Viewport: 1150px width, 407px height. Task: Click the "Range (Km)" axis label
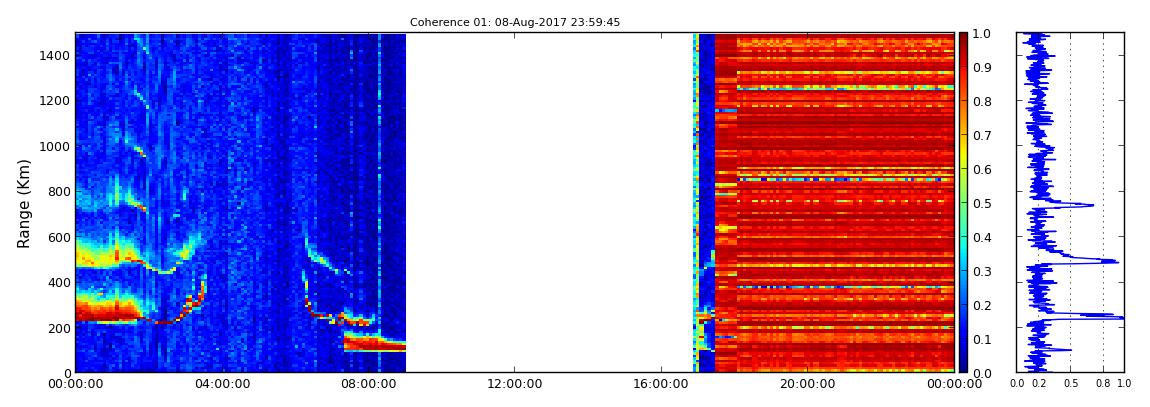click(24, 202)
